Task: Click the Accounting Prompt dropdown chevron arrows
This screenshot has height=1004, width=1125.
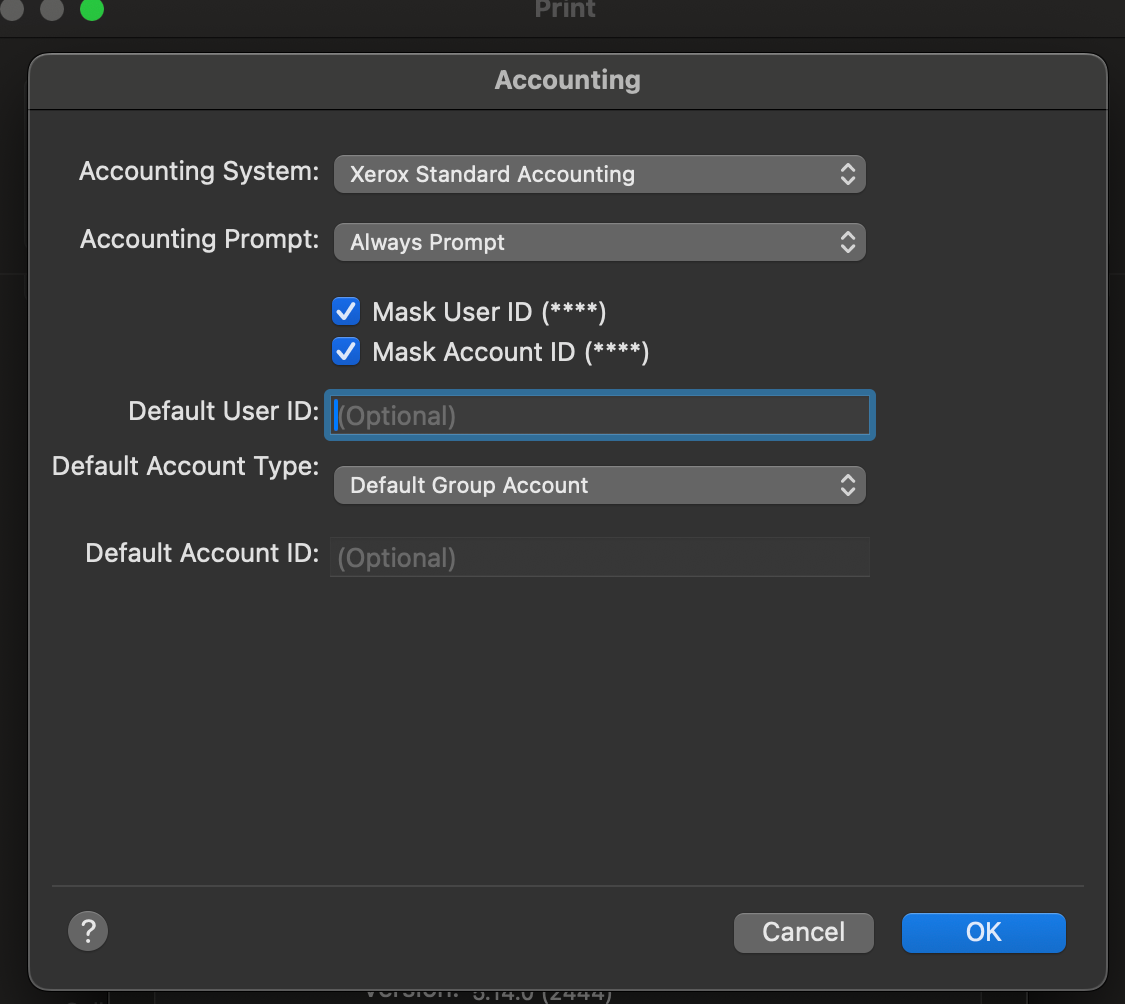Action: click(x=847, y=242)
